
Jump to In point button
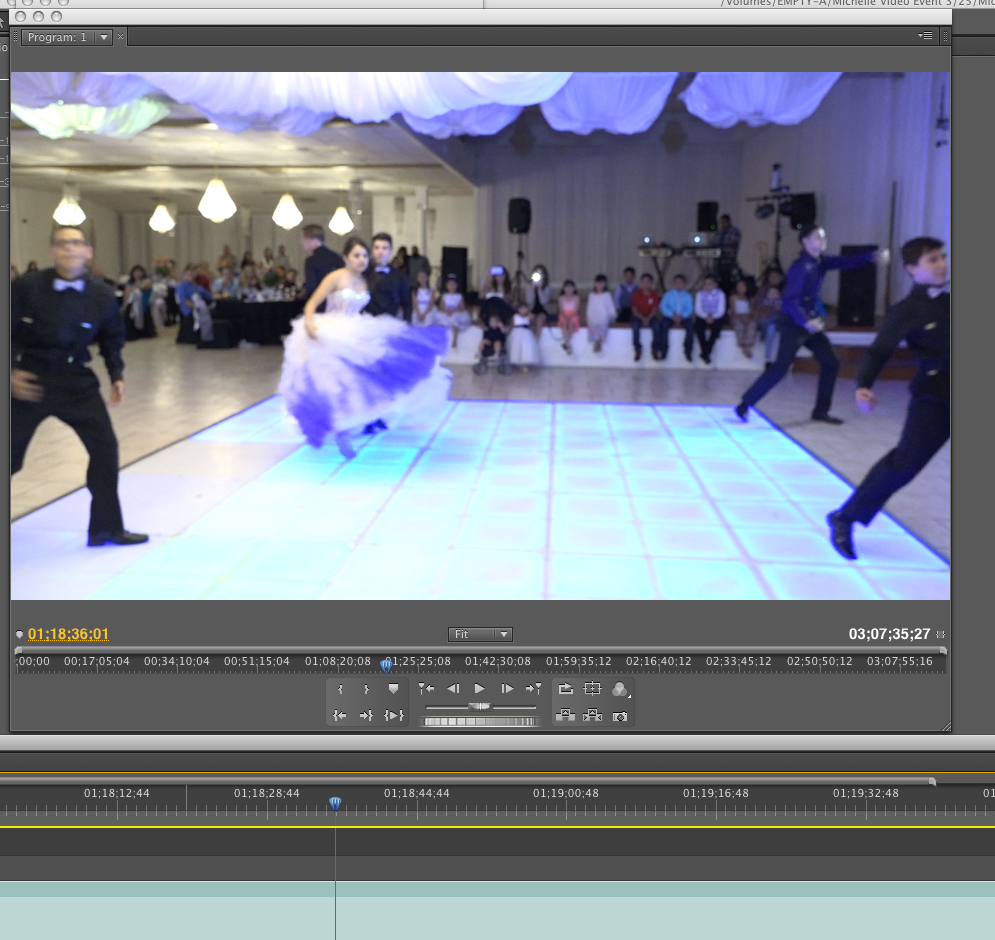point(340,715)
